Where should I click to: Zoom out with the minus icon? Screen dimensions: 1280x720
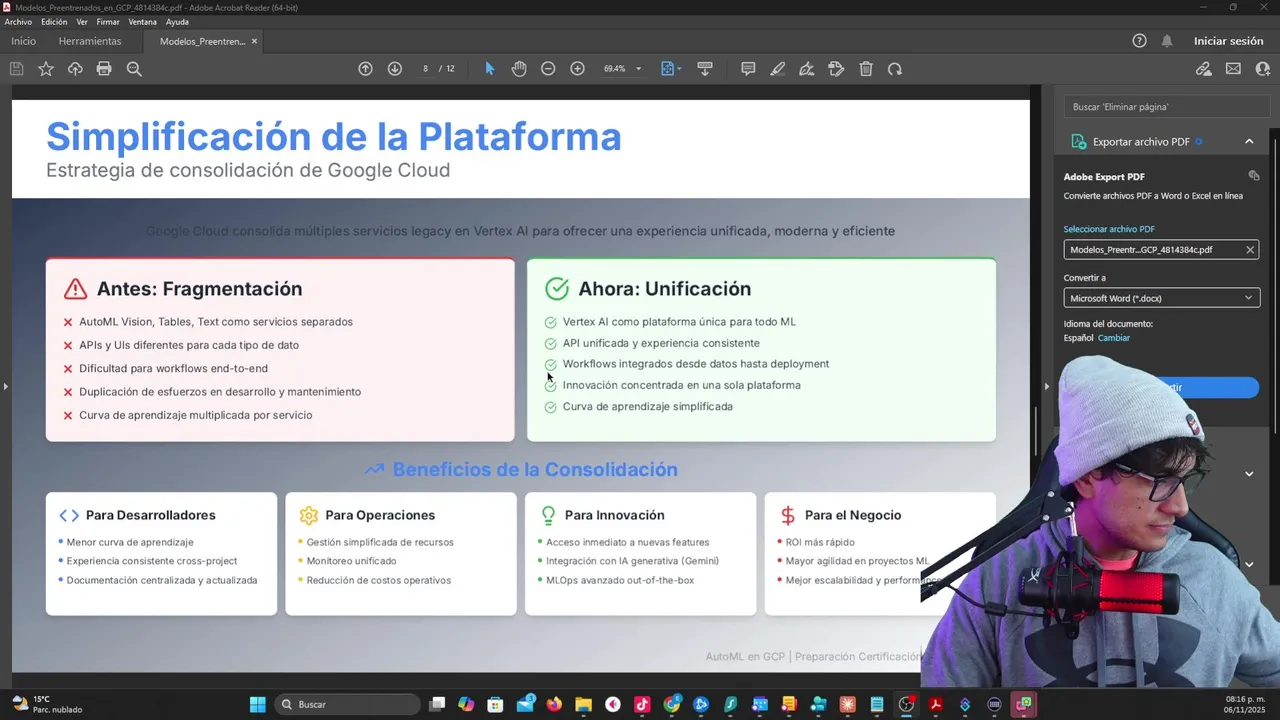[548, 69]
